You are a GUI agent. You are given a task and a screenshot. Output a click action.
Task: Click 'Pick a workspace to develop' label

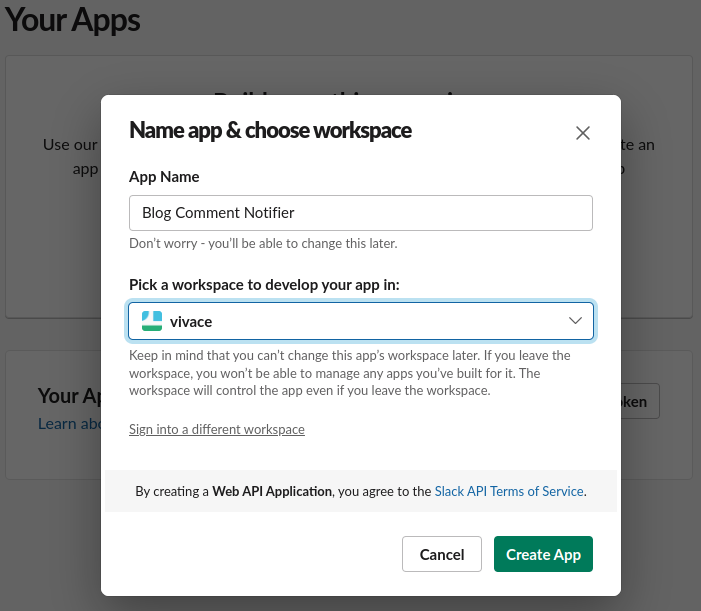pos(264,285)
